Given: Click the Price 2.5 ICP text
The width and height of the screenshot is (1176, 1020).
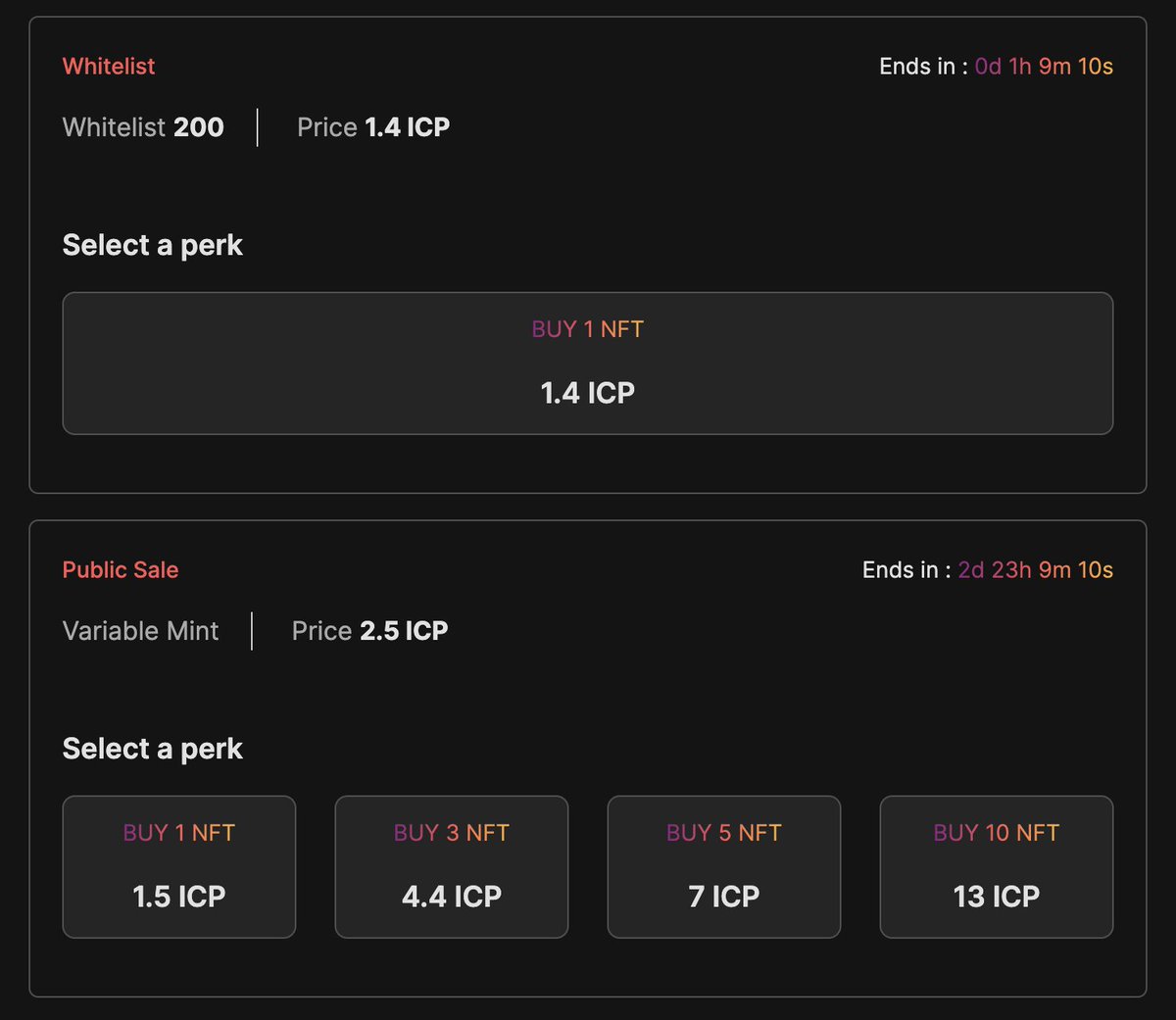Looking at the screenshot, I should tap(369, 631).
